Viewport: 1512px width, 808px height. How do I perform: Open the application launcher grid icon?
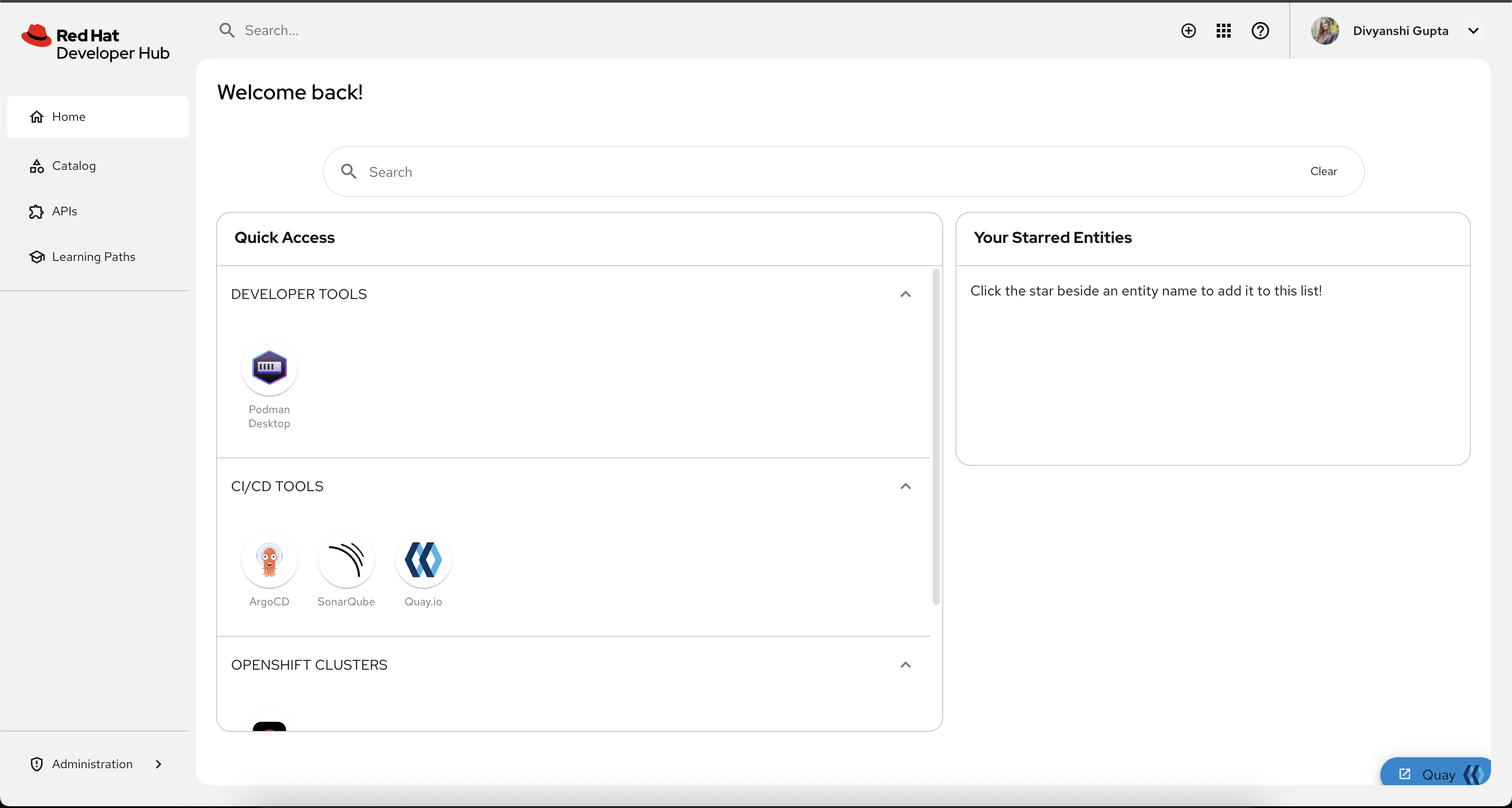tap(1223, 31)
